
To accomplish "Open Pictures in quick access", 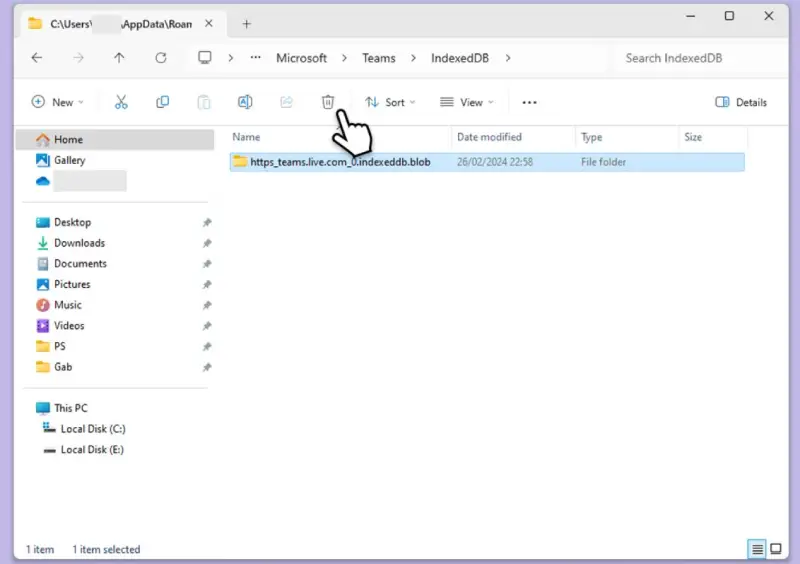I will (72, 284).
